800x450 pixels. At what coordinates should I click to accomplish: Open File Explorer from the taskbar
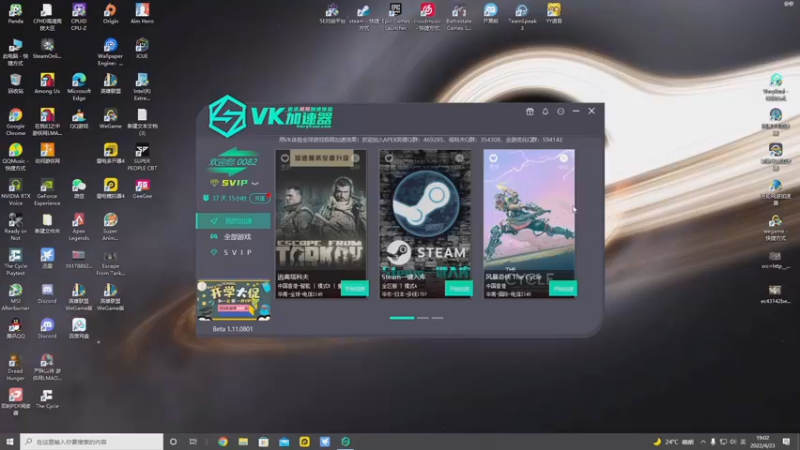point(243,442)
